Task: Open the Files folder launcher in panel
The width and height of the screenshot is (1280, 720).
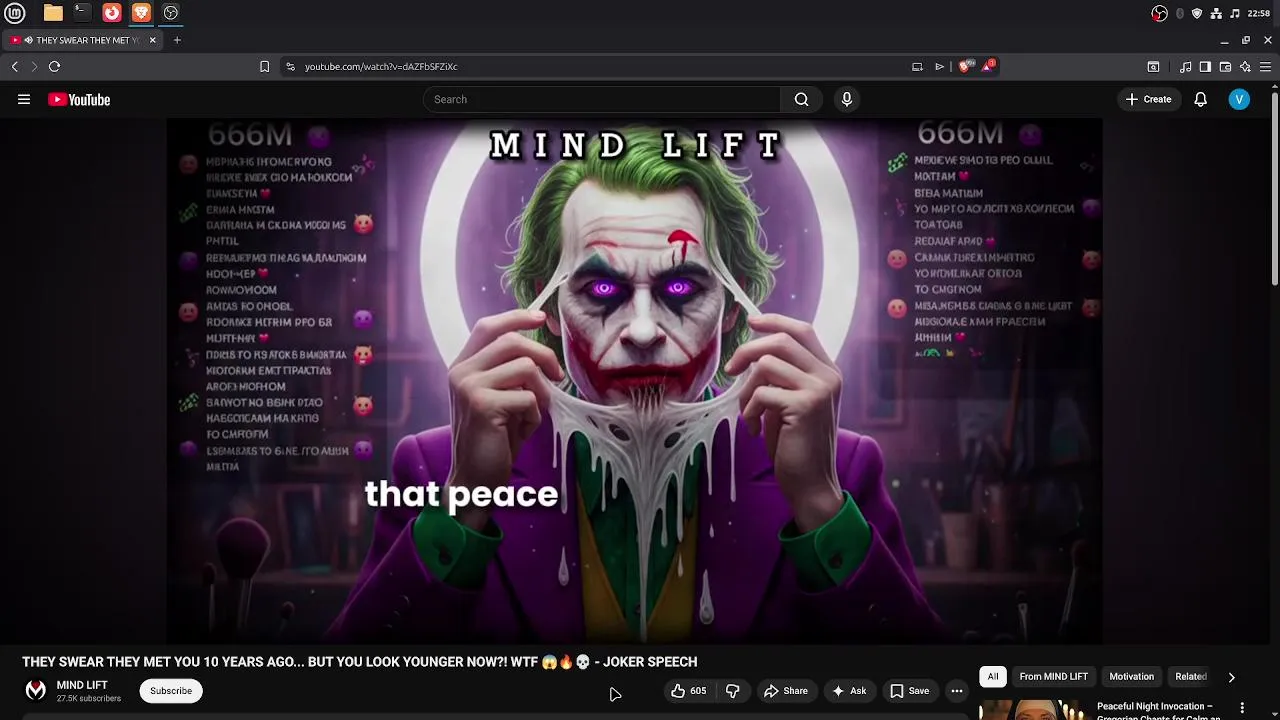Action: point(53,13)
